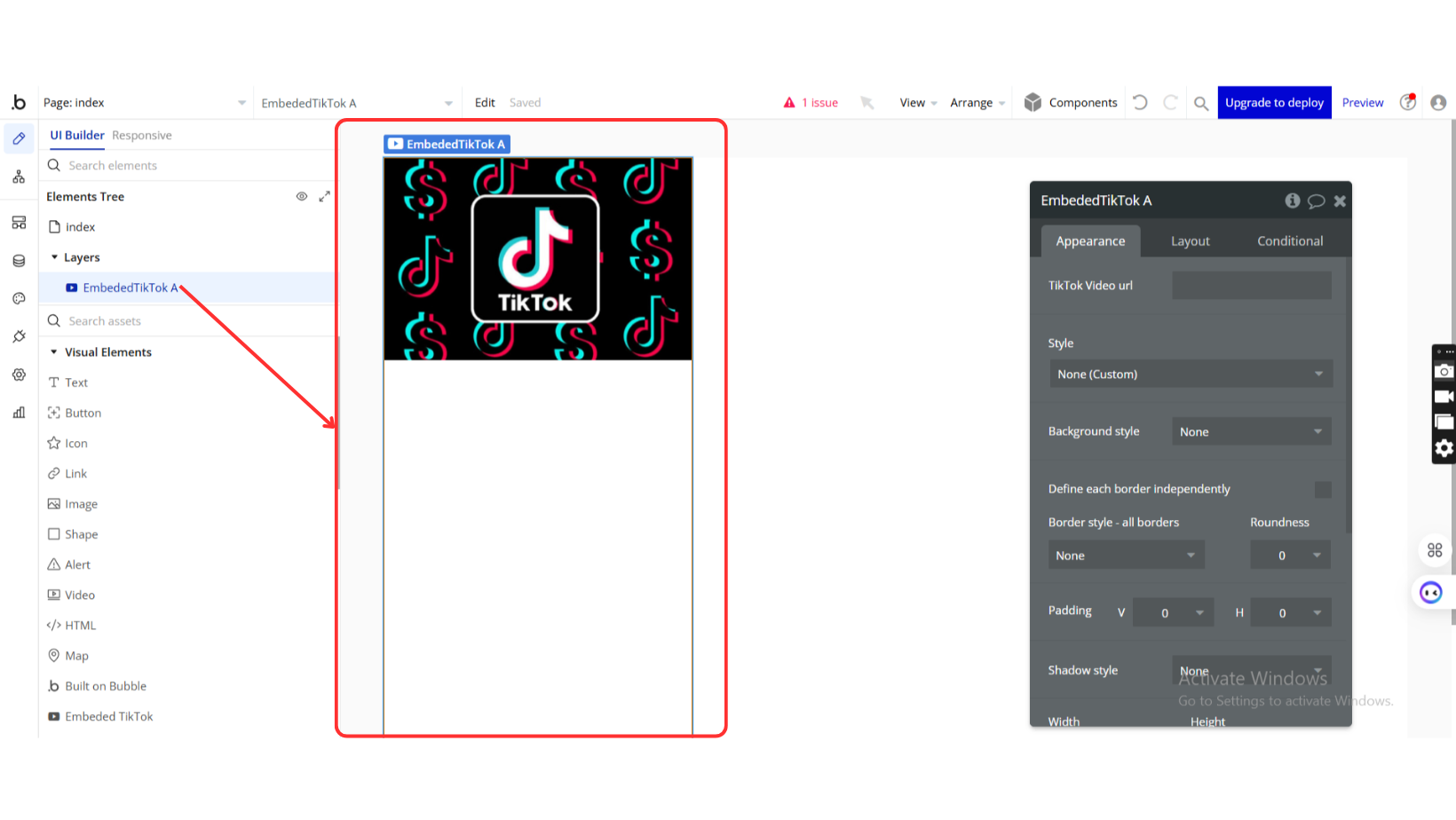Viewport: 1456px width, 820px height.
Task: Click the purple assistant face icon
Action: tap(1431, 593)
